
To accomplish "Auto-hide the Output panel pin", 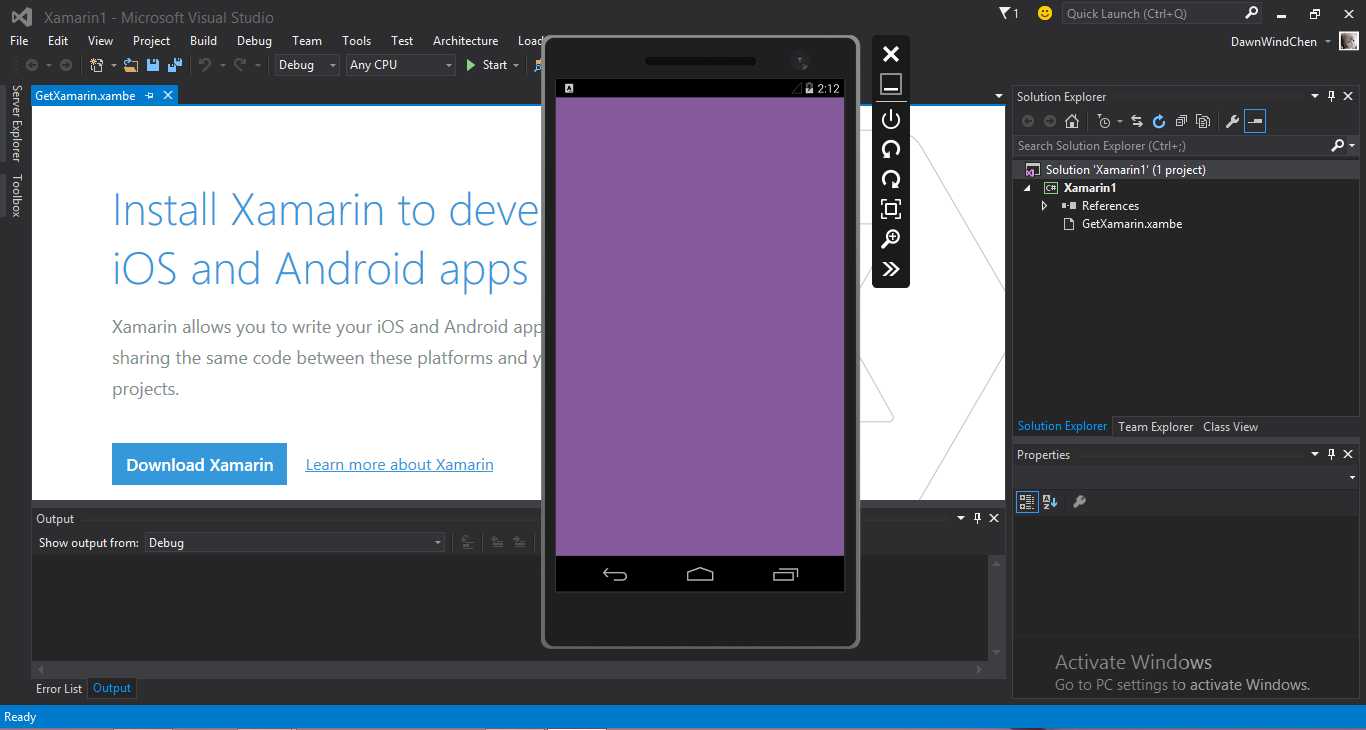I will click(977, 518).
